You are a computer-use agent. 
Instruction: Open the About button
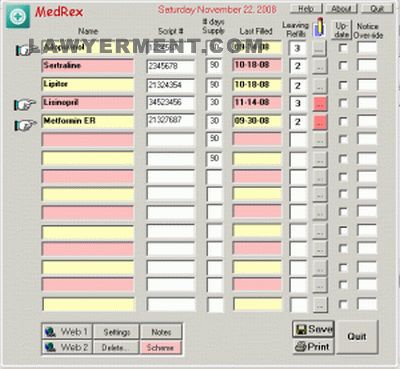tap(341, 8)
